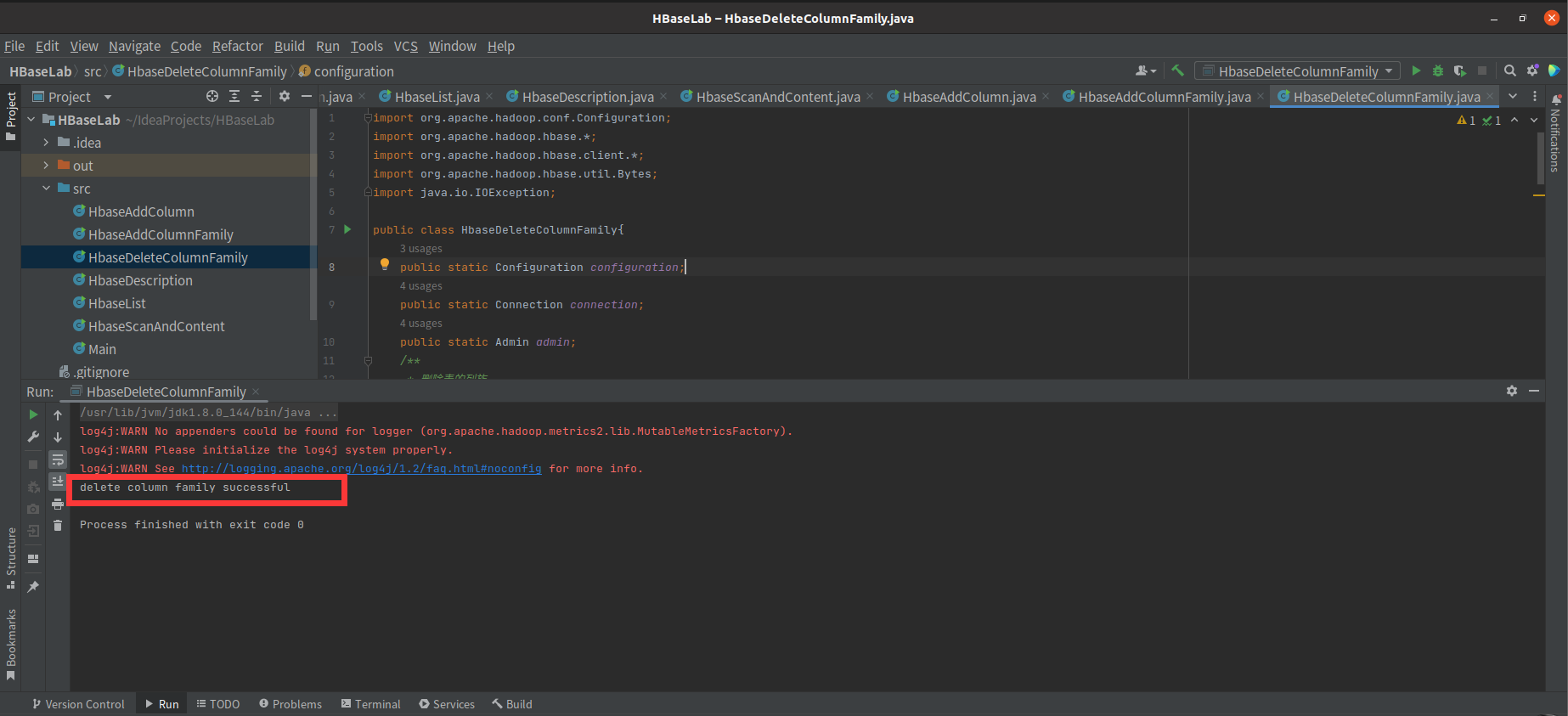Click the wrench icon in Run panel
The height and width of the screenshot is (716, 1568).
pyautogui.click(x=33, y=437)
